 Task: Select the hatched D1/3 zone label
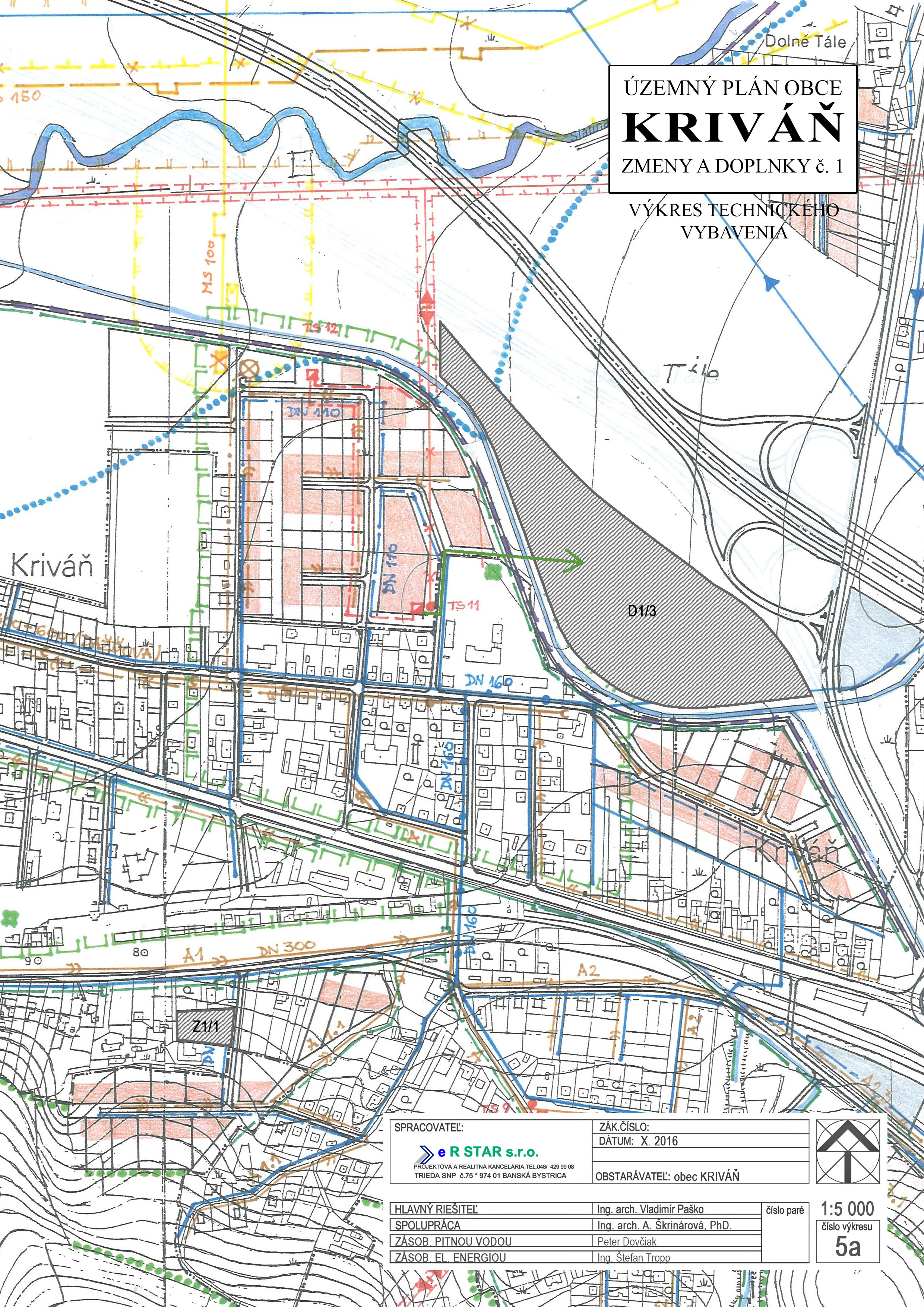coord(642,611)
